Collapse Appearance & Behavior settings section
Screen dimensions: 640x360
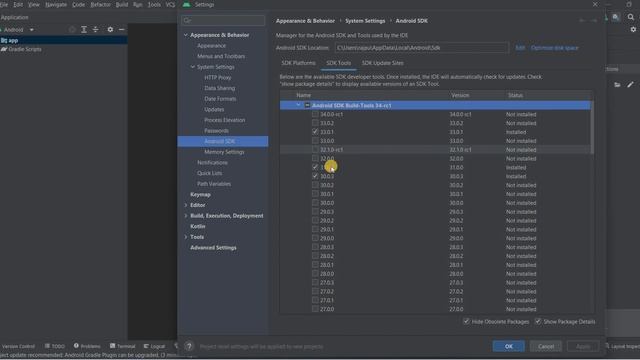click(x=186, y=35)
